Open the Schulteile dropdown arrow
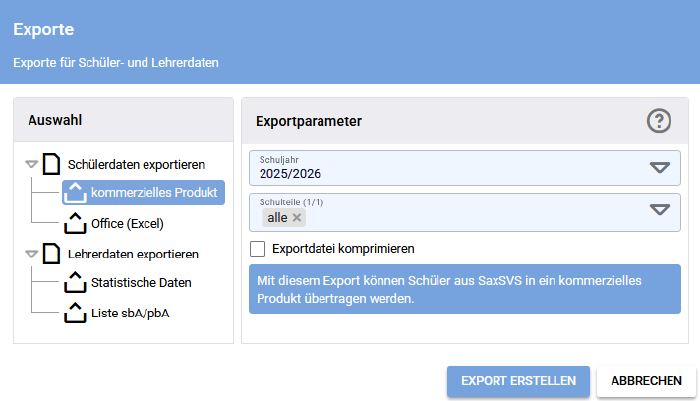The height and width of the screenshot is (401, 700). click(x=659, y=210)
